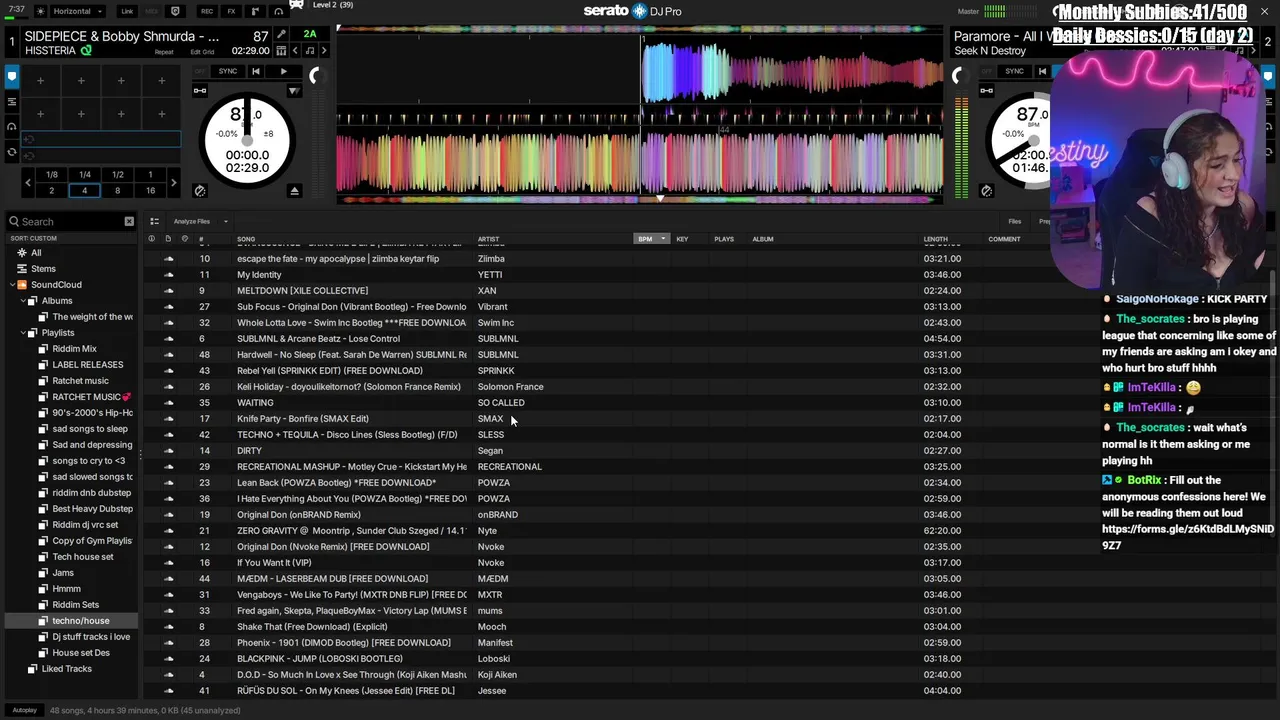Select the Stems crate
Screen dimensions: 1280x720
click(x=43, y=269)
